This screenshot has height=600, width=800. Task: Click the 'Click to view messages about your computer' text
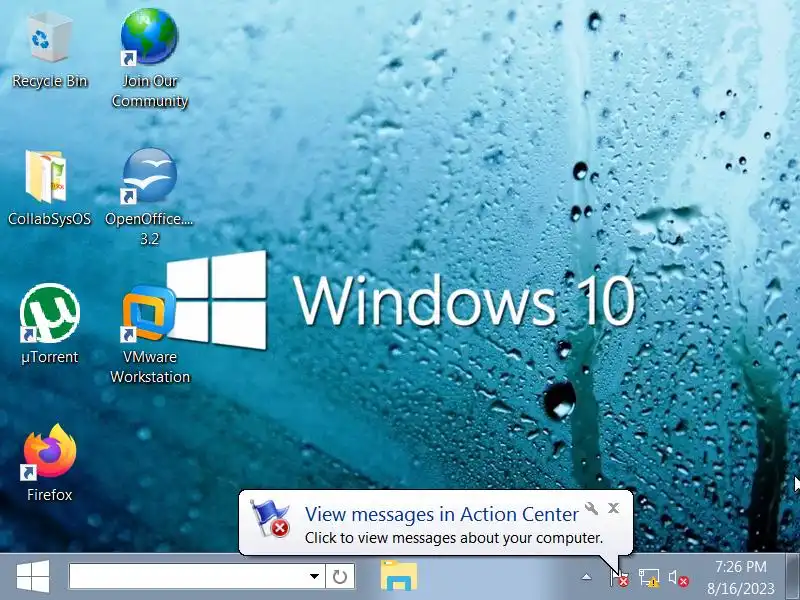point(454,538)
